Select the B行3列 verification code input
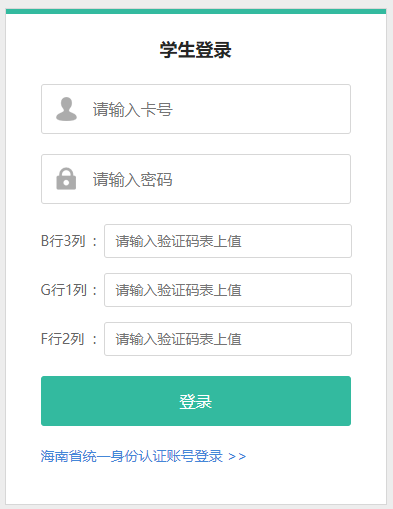This screenshot has height=509, width=393. [x=228, y=241]
